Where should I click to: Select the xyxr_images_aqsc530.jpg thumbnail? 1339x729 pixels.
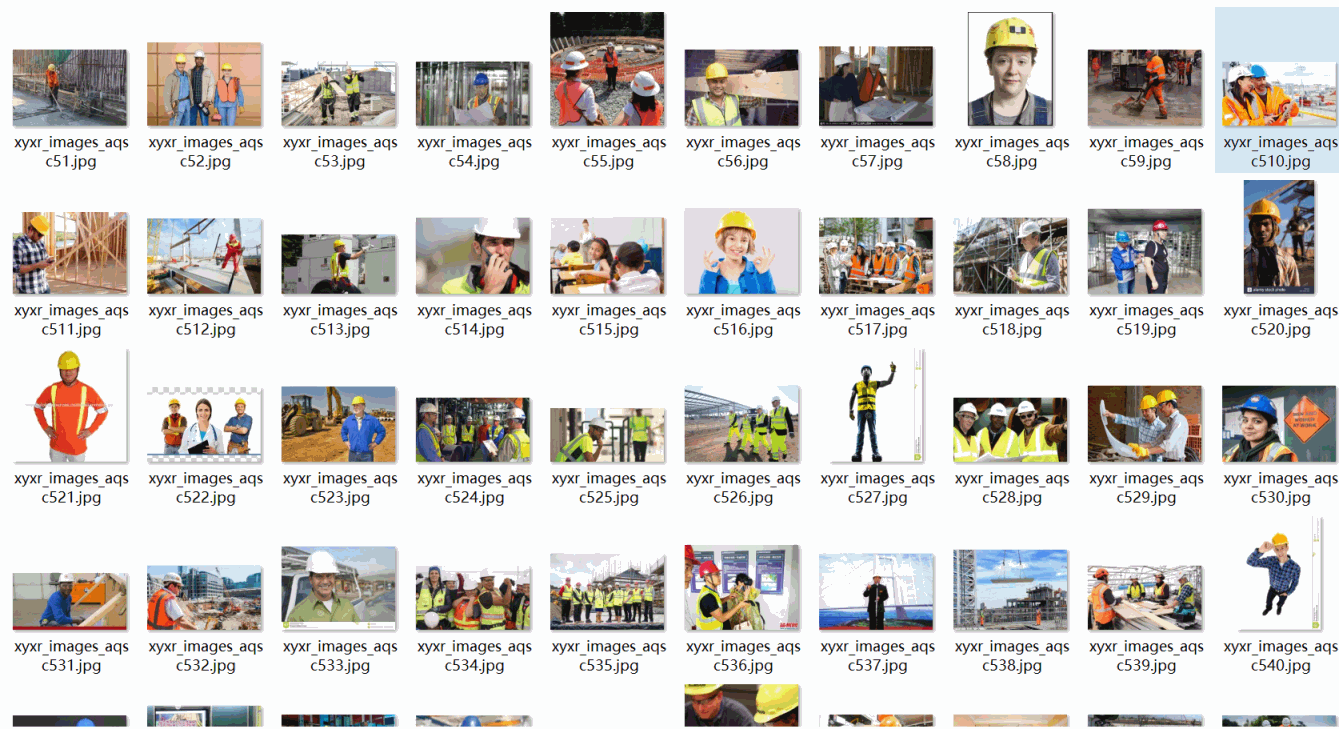click(x=1279, y=424)
